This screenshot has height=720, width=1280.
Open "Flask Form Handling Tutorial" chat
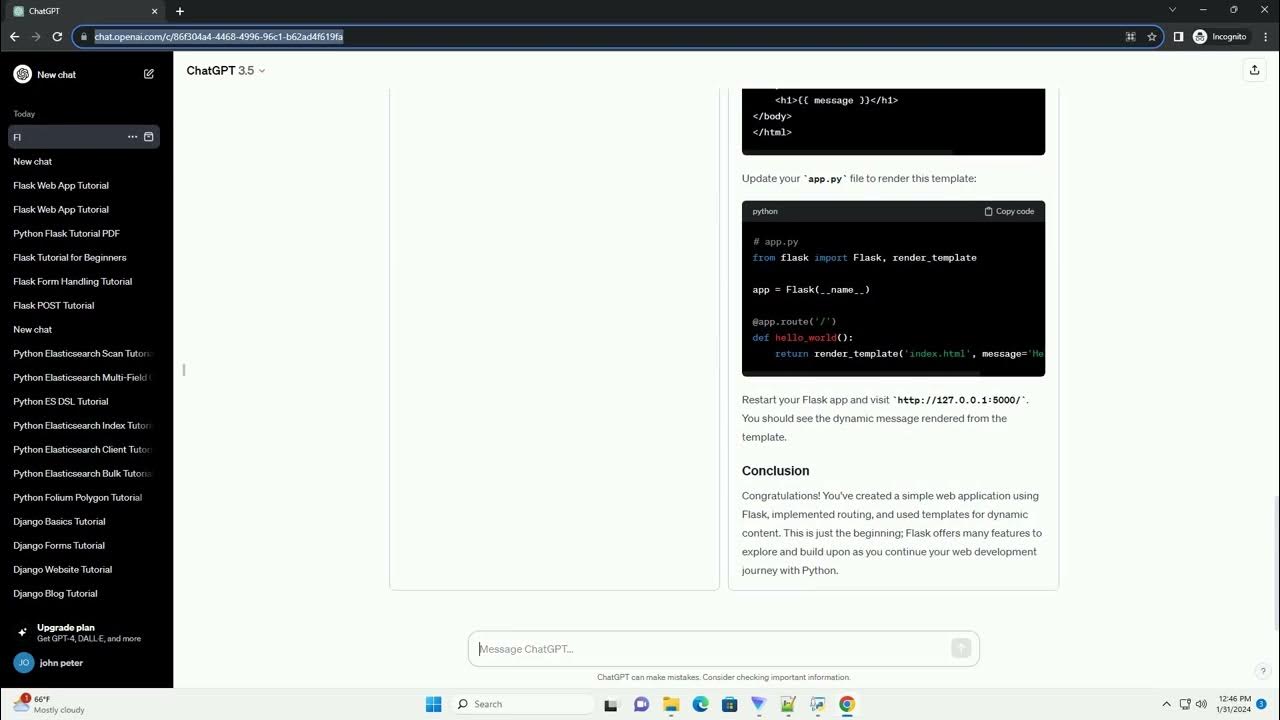84,281
